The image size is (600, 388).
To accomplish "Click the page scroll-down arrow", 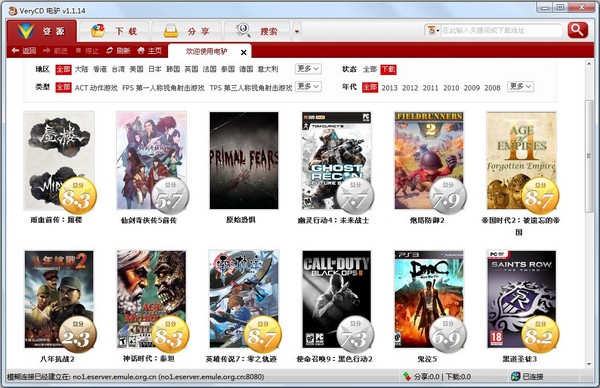I will point(589,364).
